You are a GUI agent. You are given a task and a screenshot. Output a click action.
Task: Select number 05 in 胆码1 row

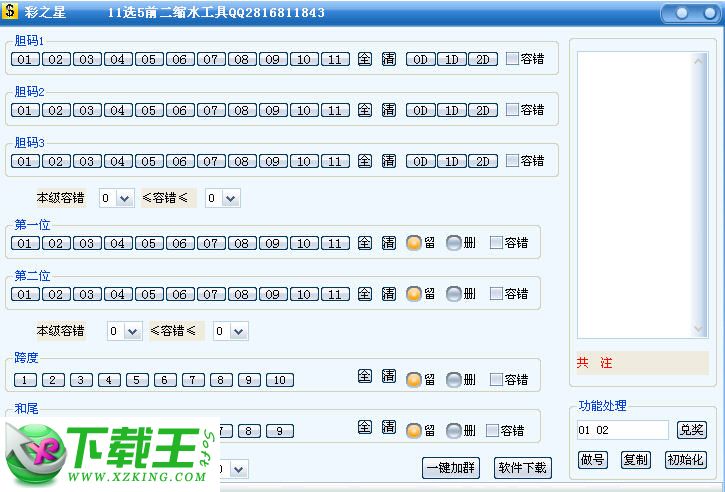tap(149, 59)
